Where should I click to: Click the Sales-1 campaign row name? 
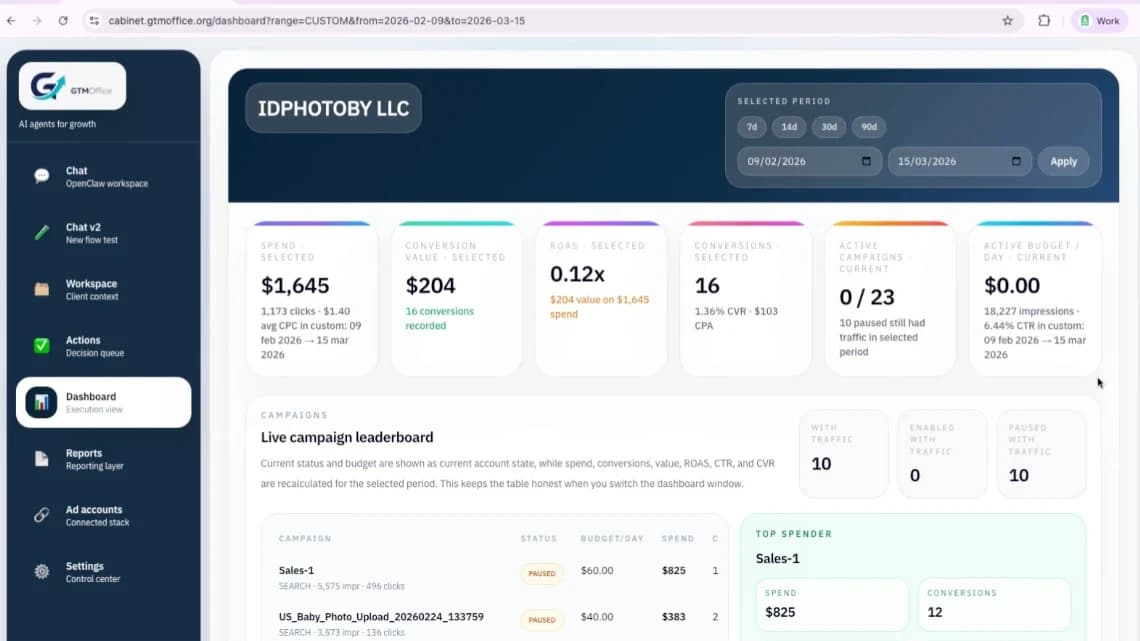(x=297, y=571)
